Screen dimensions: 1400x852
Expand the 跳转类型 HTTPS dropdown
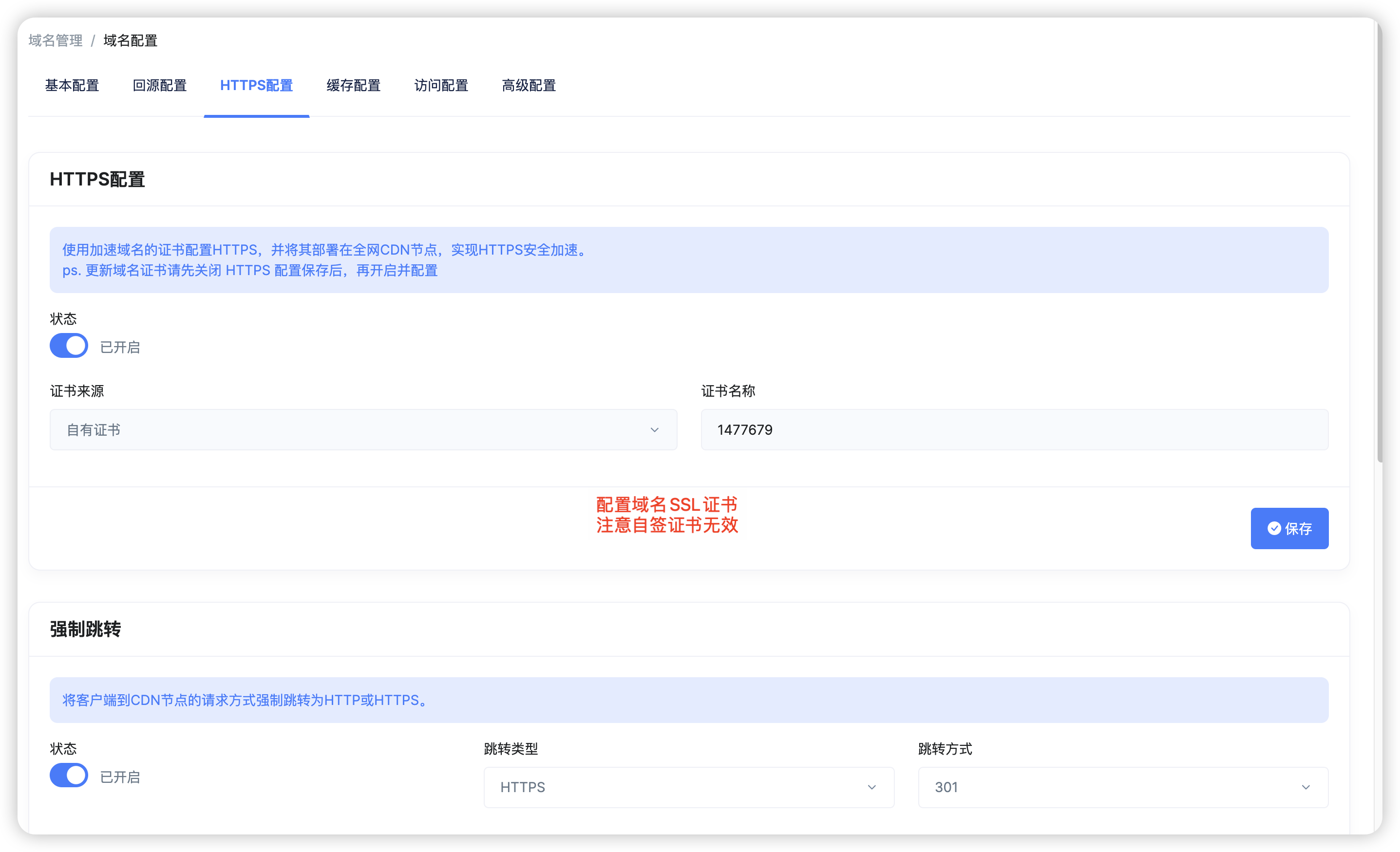(x=688, y=787)
